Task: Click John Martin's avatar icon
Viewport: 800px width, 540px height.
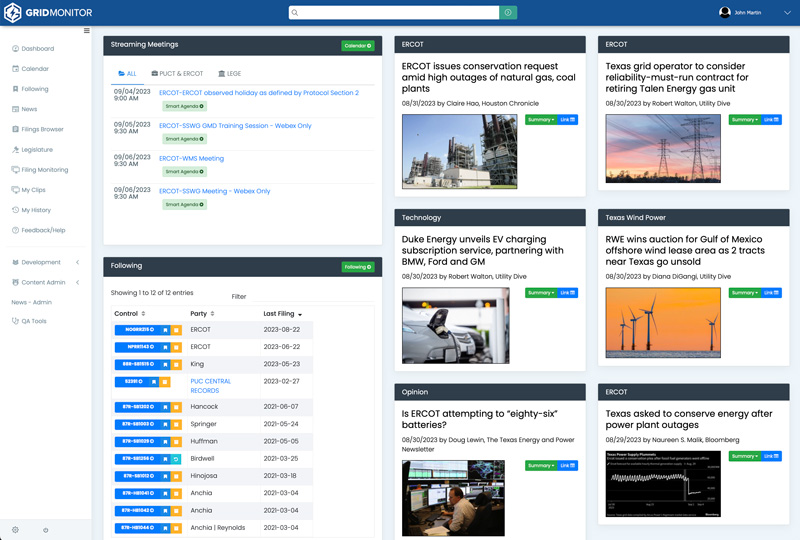Action: [724, 12]
